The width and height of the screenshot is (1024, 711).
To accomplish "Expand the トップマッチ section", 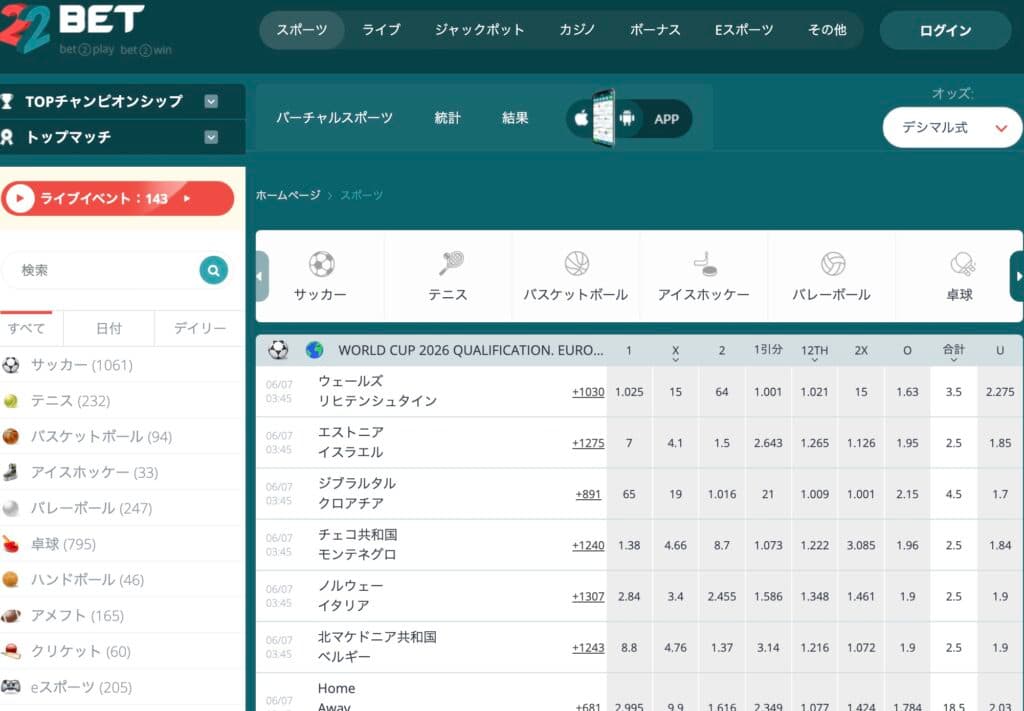I will (x=211, y=137).
